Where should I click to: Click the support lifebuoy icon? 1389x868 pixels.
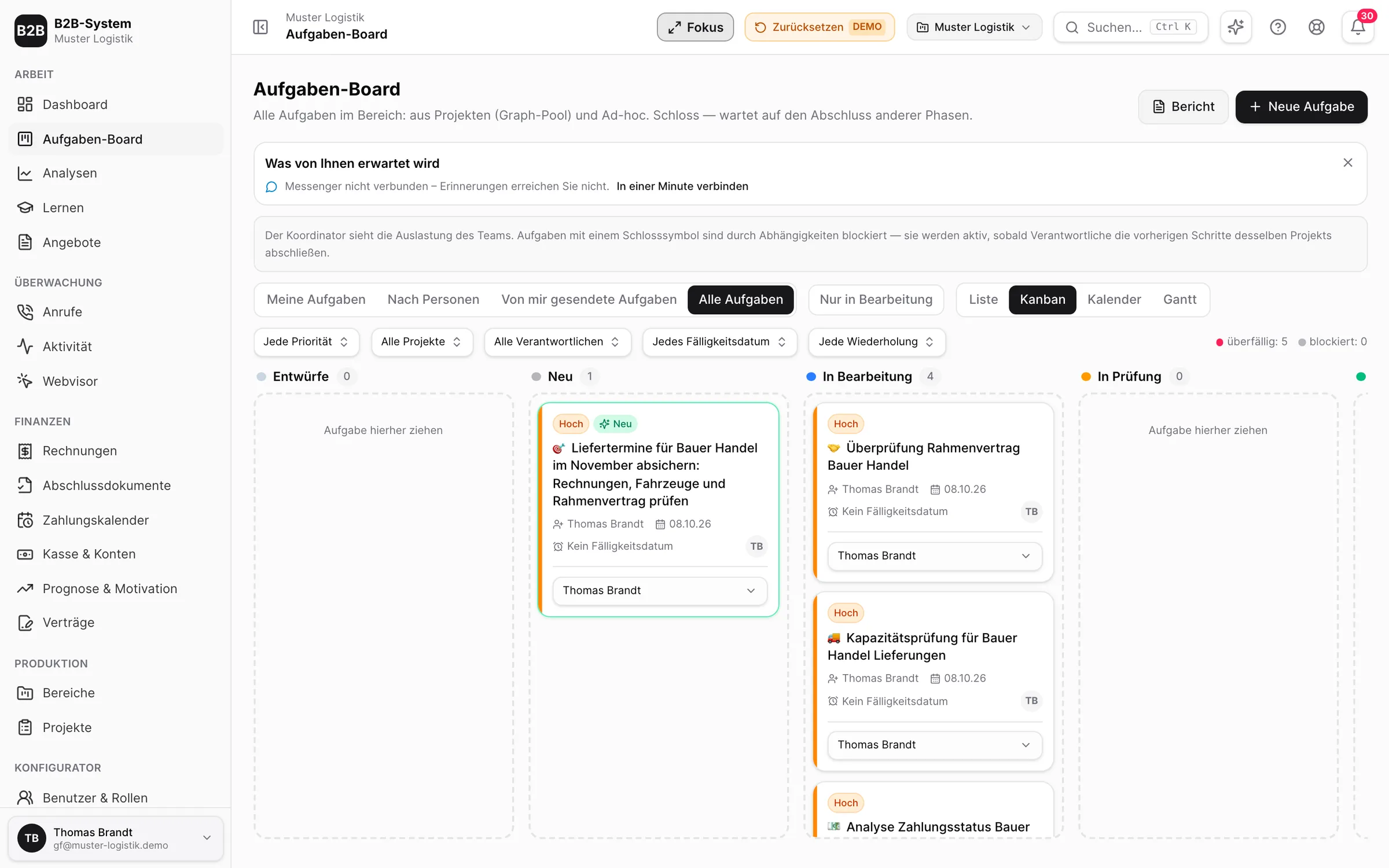1316,27
